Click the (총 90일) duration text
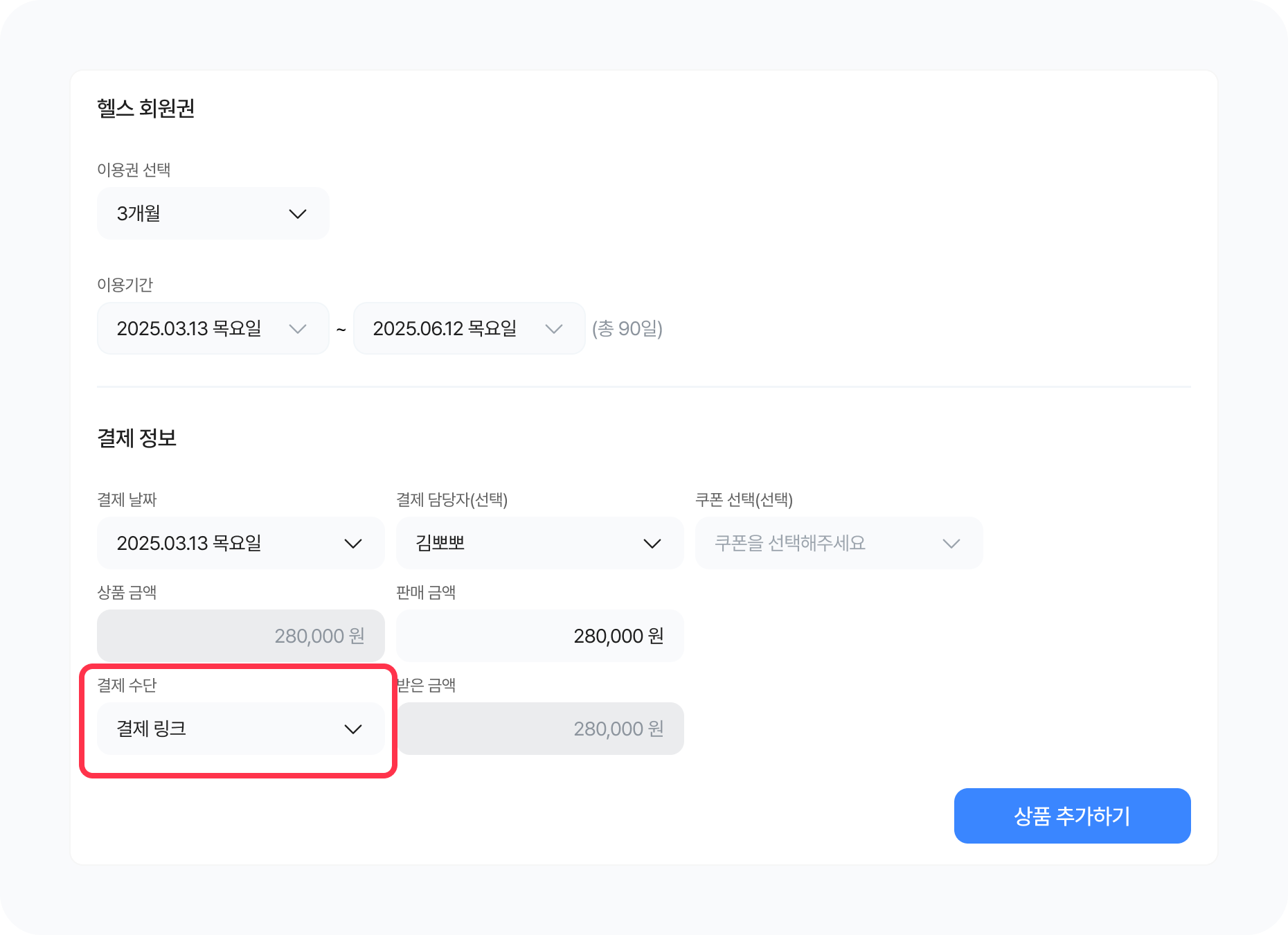The width and height of the screenshot is (1288, 935). point(627,328)
